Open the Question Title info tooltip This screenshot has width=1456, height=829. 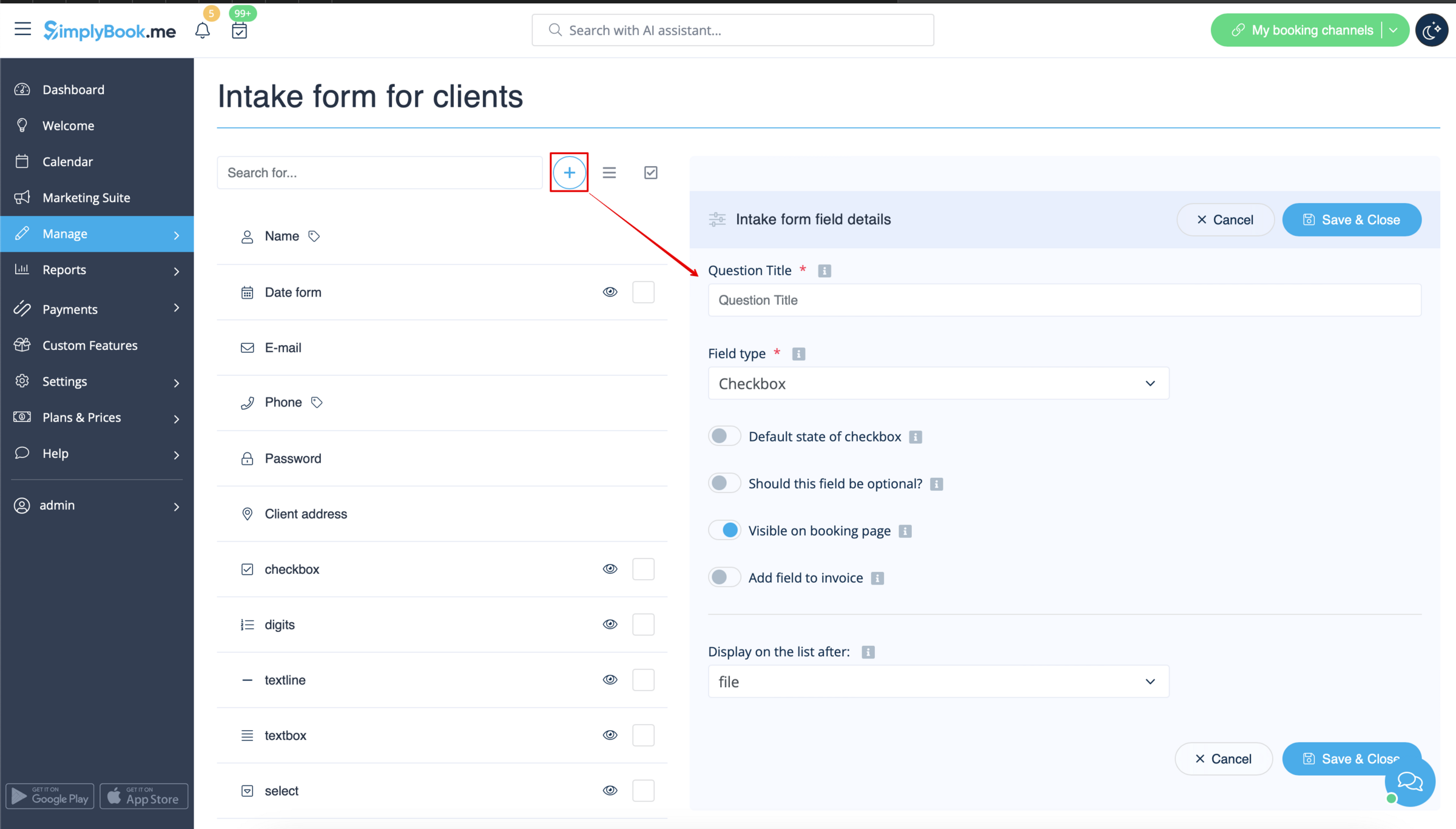[x=824, y=270]
